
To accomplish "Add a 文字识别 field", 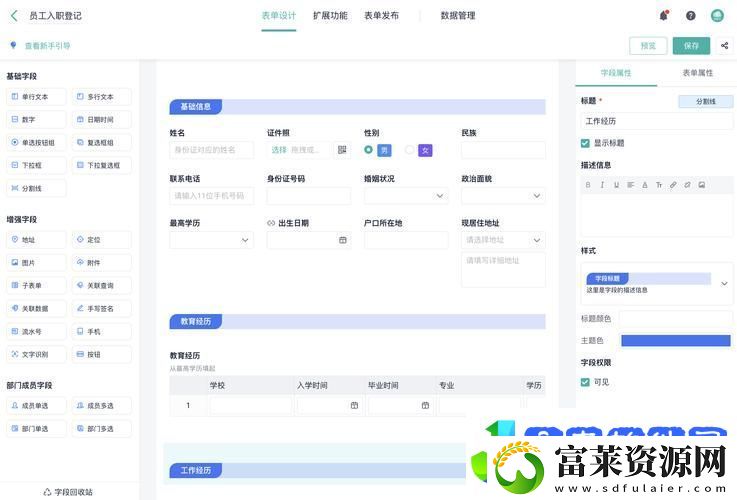I will click(x=36, y=354).
